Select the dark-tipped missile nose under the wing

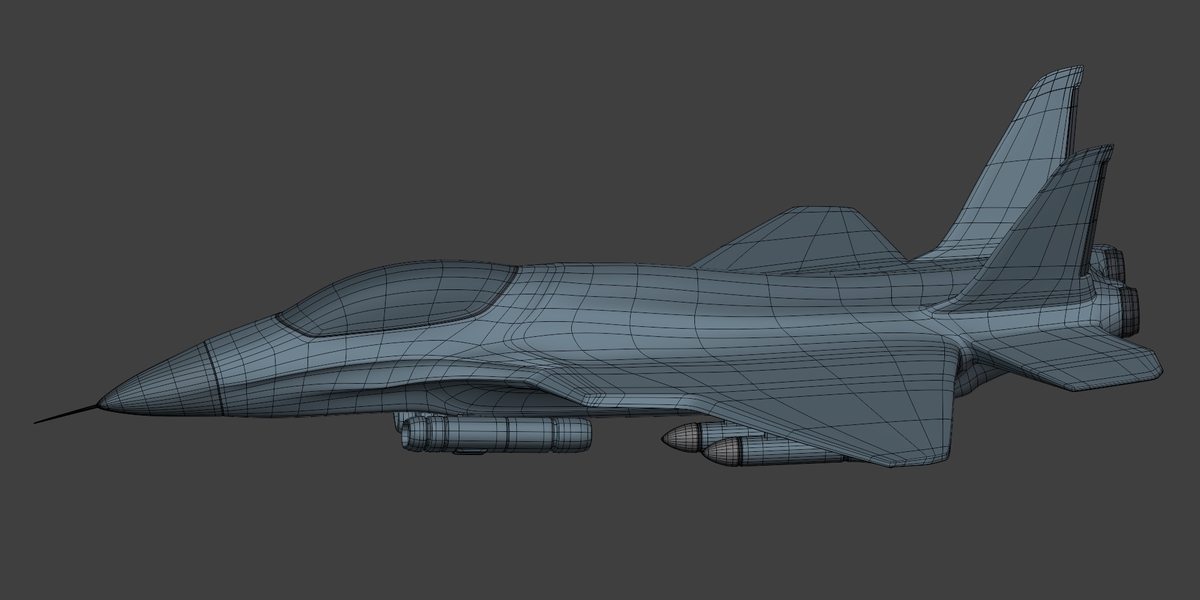pos(683,437)
